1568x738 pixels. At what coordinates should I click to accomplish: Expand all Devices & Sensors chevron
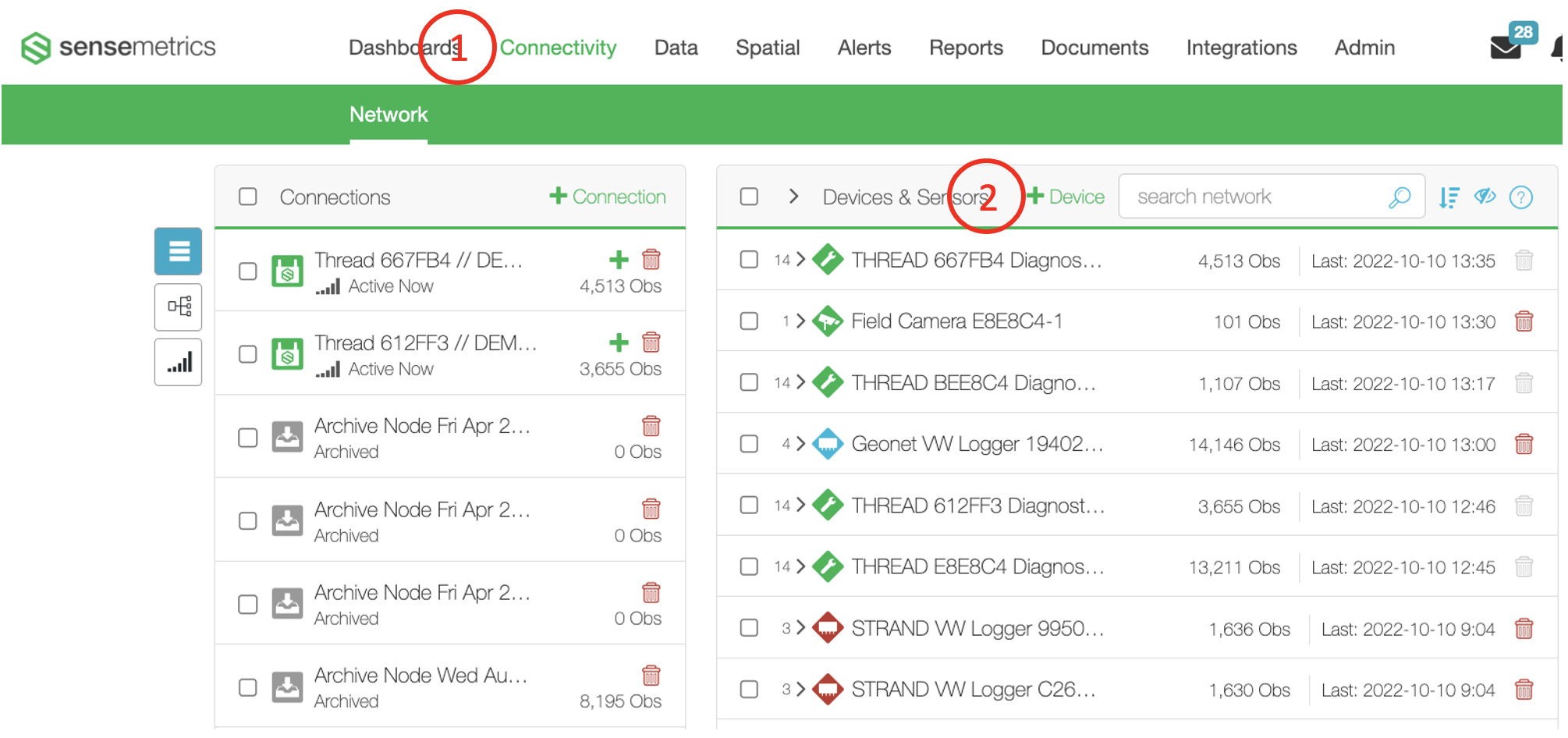tap(793, 197)
